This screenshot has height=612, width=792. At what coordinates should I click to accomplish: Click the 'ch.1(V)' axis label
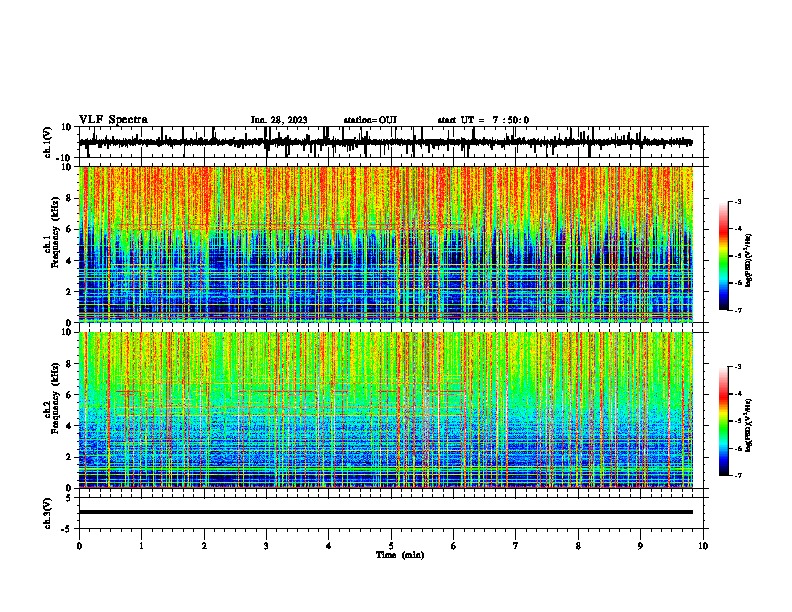point(48,142)
